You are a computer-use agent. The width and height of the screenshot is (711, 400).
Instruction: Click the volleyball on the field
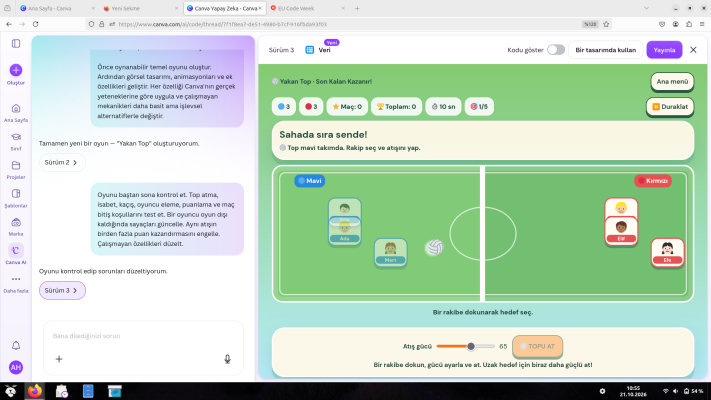coord(434,248)
